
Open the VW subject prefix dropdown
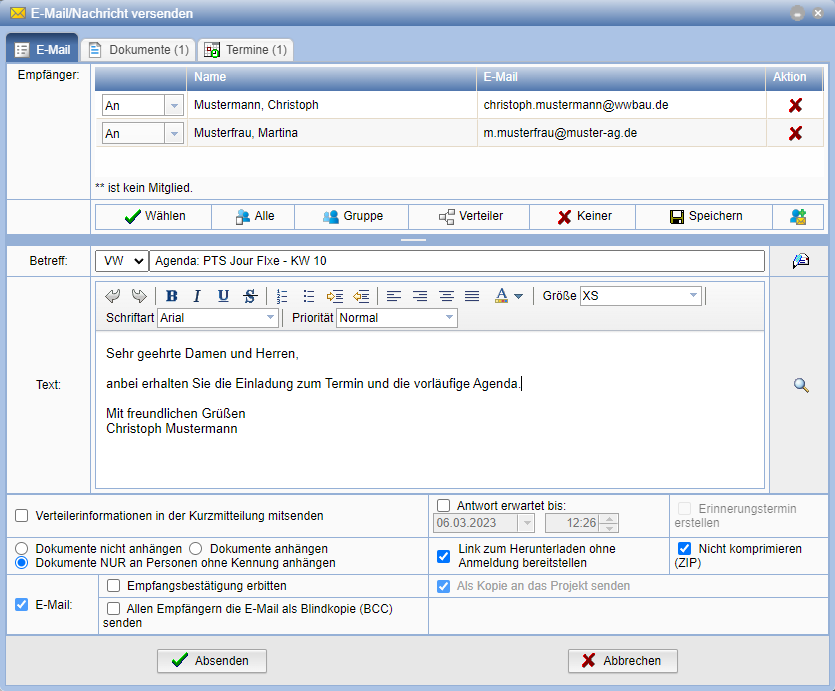coord(120,261)
